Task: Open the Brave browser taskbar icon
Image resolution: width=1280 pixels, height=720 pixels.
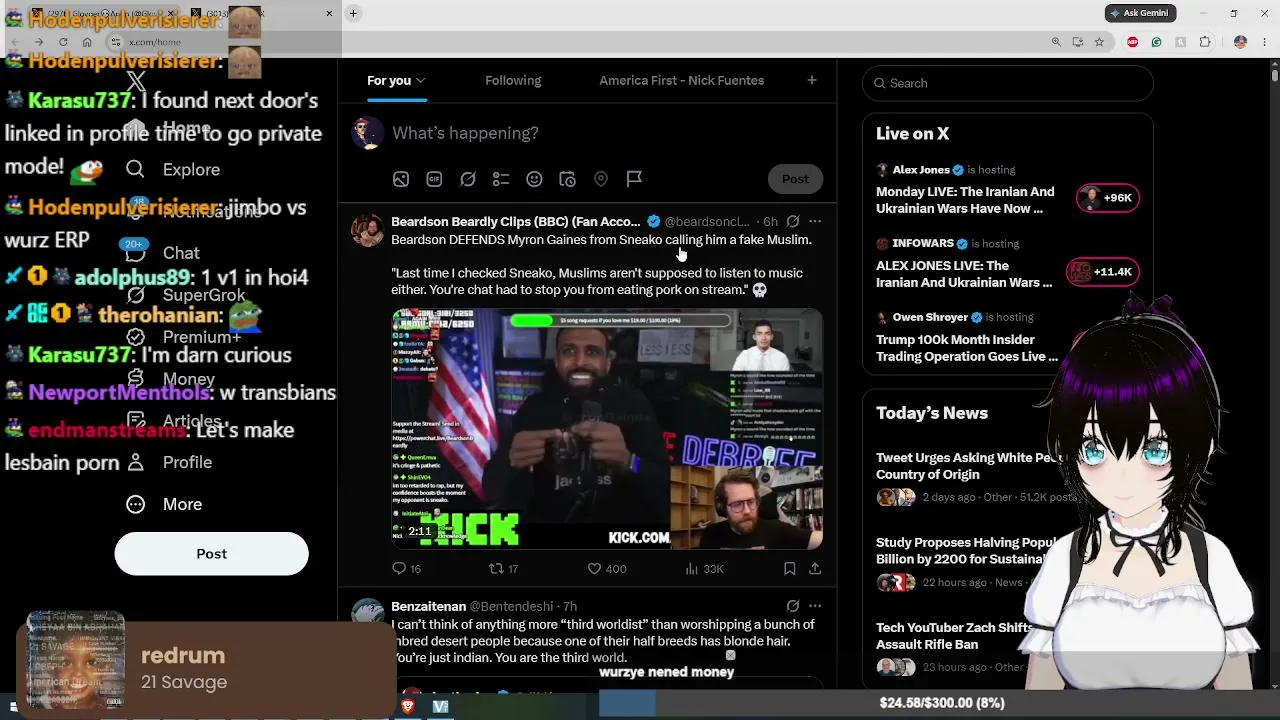Action: [x=408, y=707]
